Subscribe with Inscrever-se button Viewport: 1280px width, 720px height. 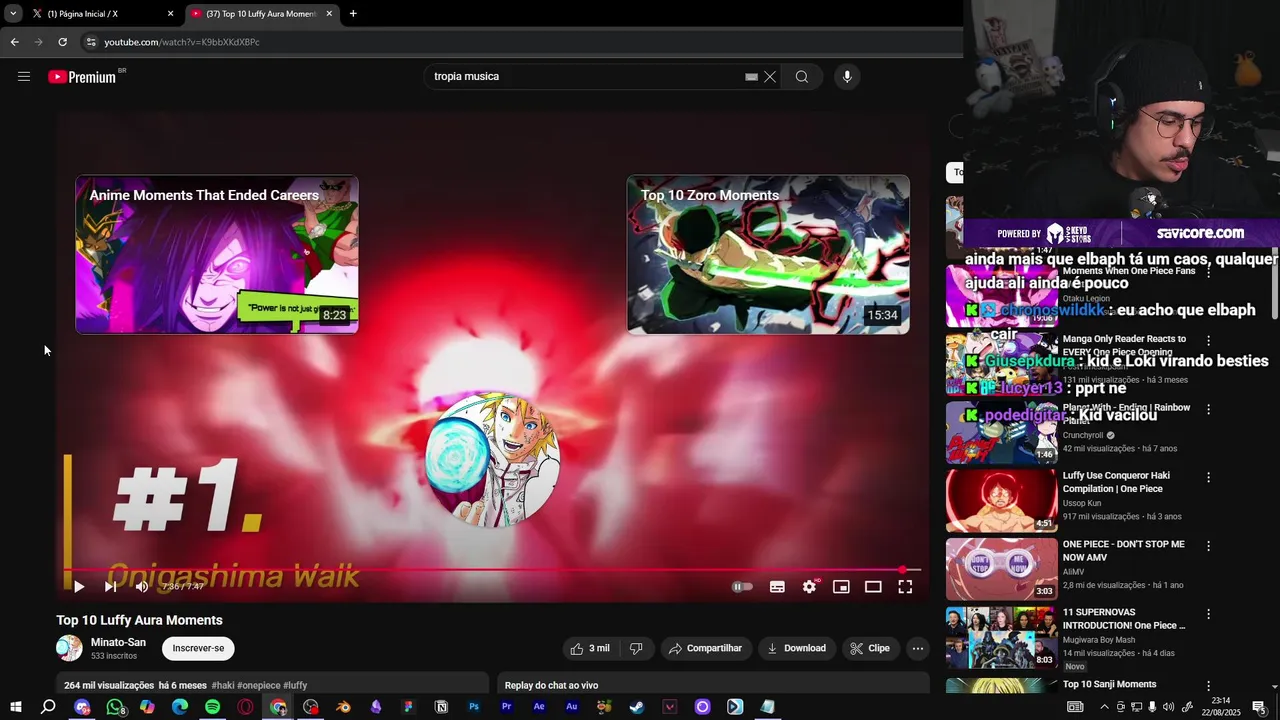tap(198, 648)
